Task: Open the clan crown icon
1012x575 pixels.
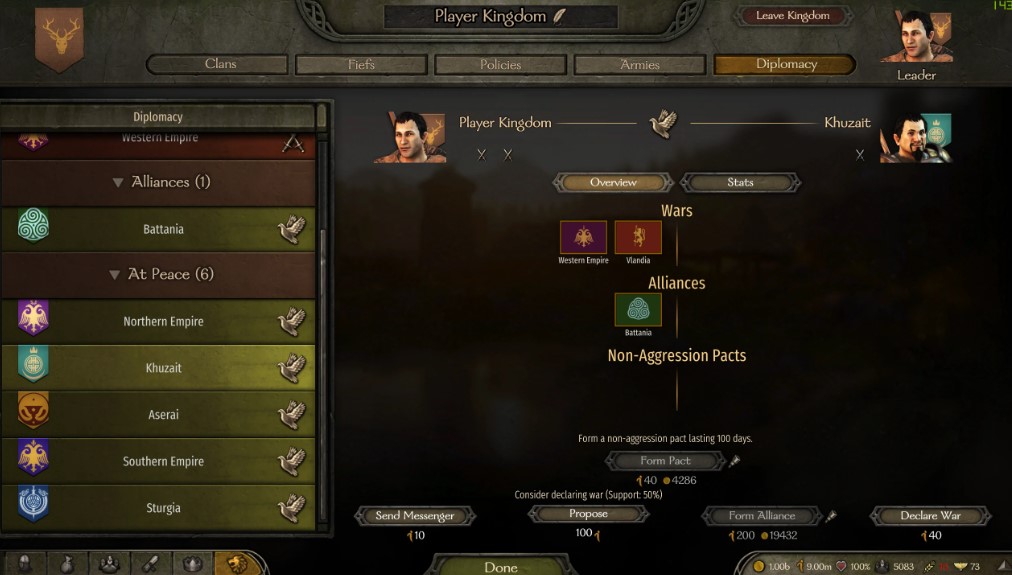Action: [x=192, y=564]
